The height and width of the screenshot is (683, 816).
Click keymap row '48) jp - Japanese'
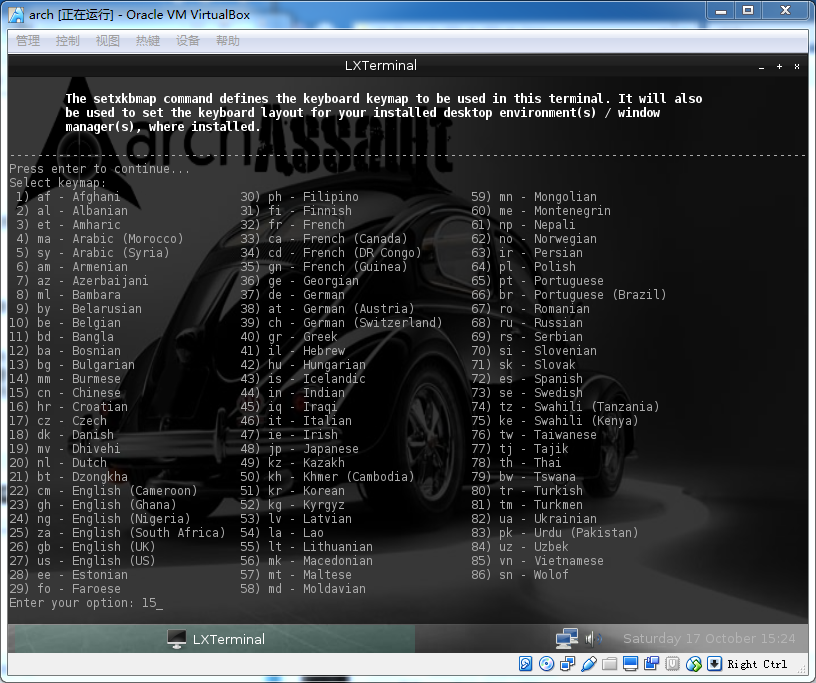(299, 449)
